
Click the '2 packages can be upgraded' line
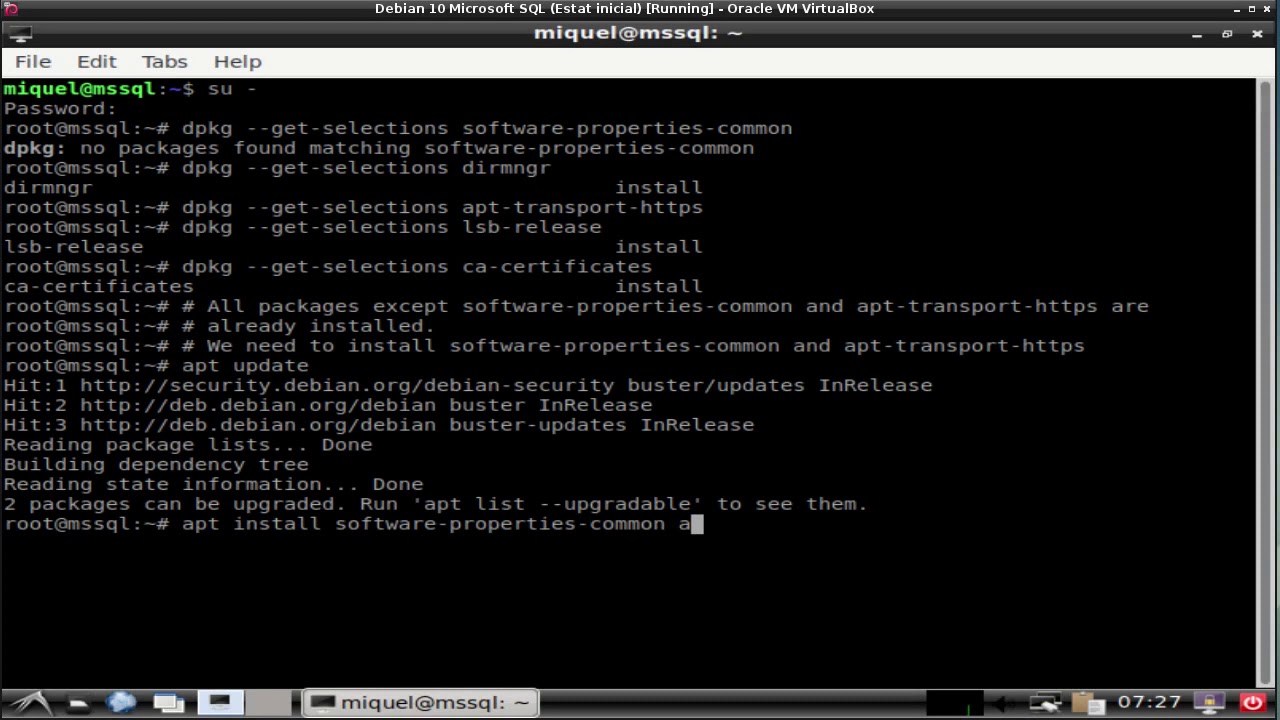435,504
